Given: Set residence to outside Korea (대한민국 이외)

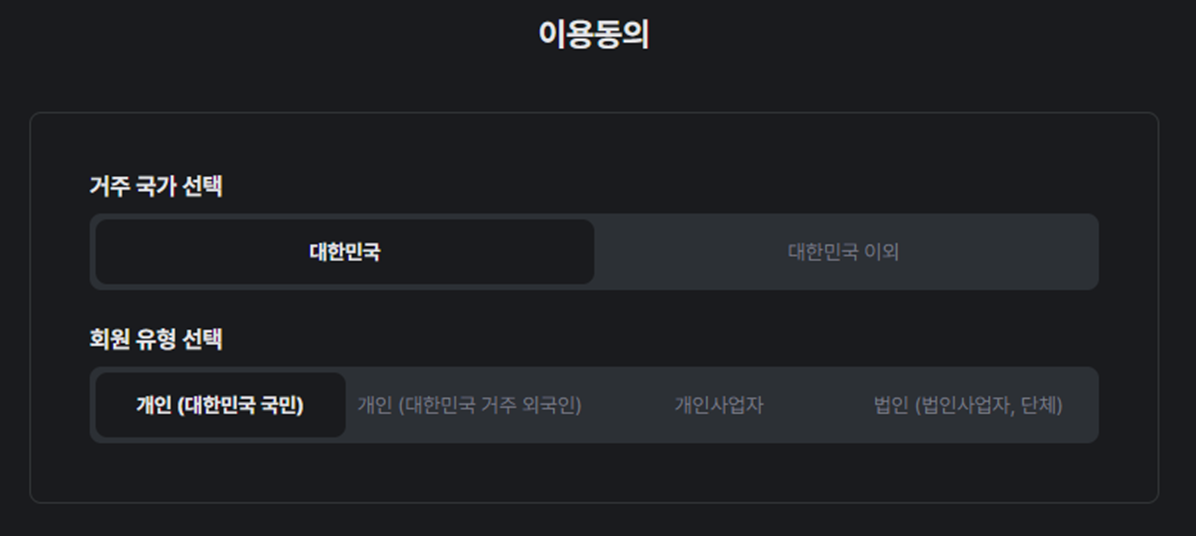Looking at the screenshot, I should [x=843, y=252].
